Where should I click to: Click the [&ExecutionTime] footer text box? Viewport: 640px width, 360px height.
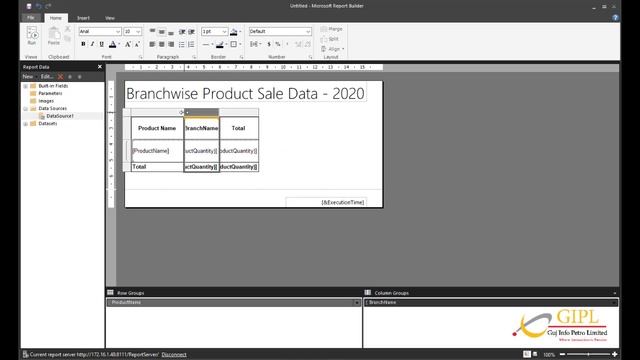click(326, 202)
